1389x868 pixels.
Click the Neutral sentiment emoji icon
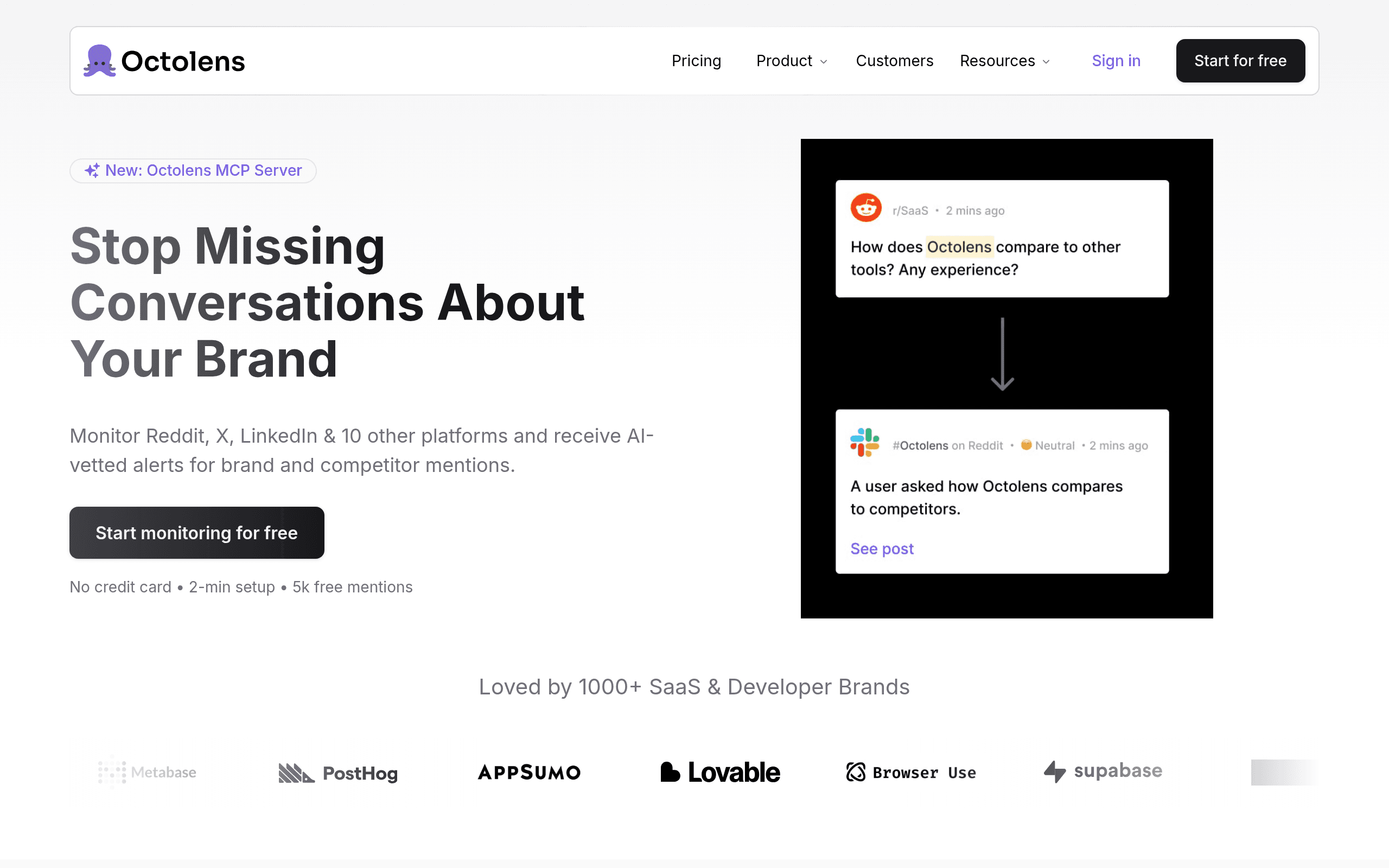coord(1026,445)
